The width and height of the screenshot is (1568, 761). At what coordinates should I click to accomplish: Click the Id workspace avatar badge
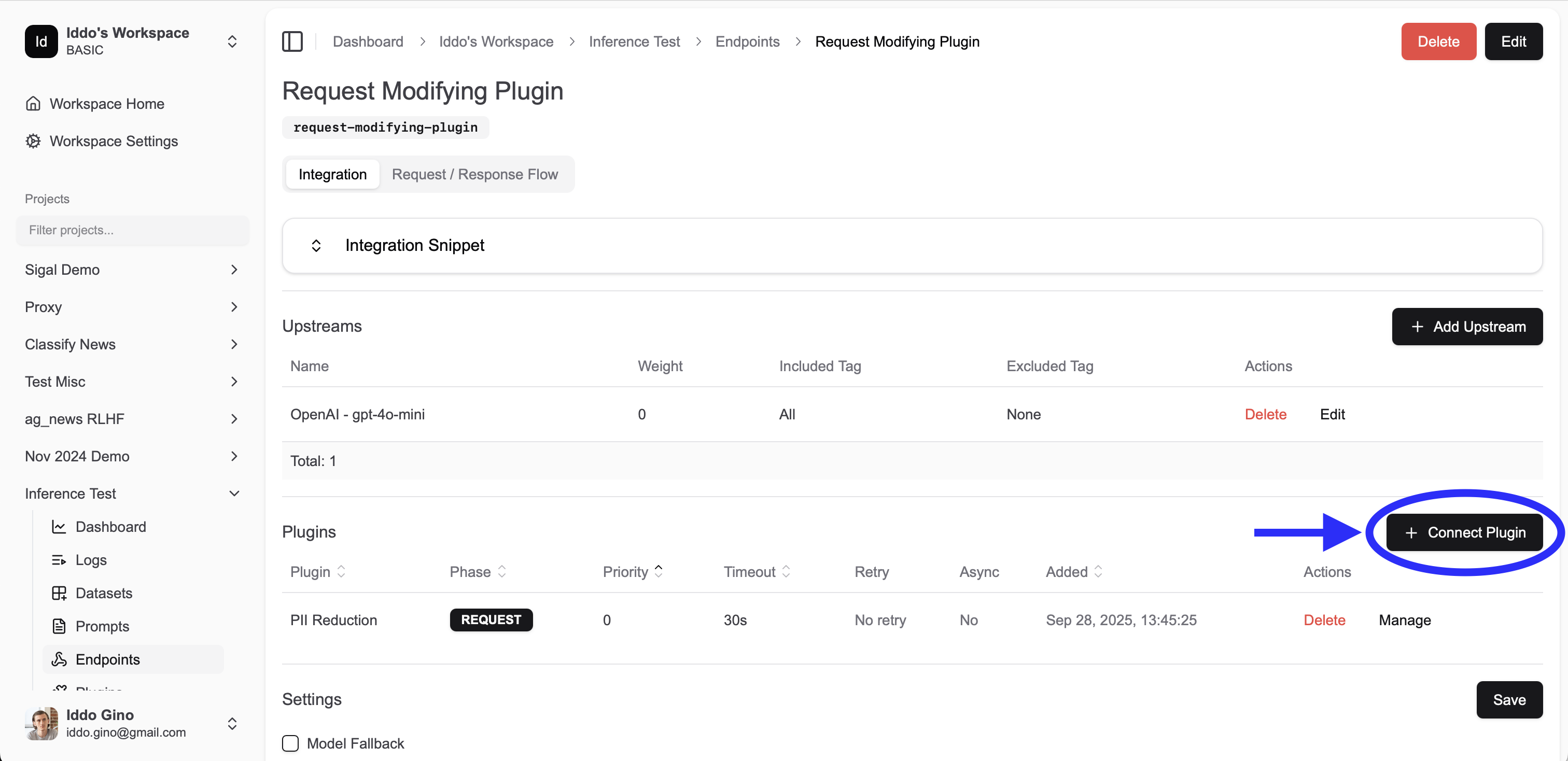[x=40, y=41]
